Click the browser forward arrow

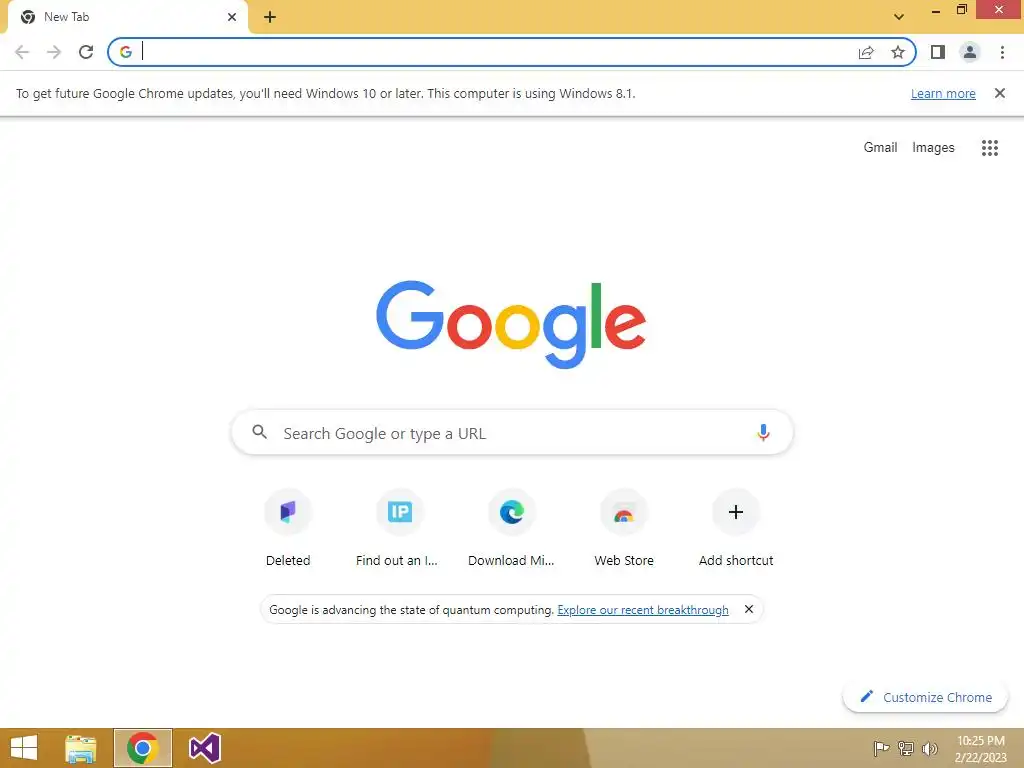54,52
